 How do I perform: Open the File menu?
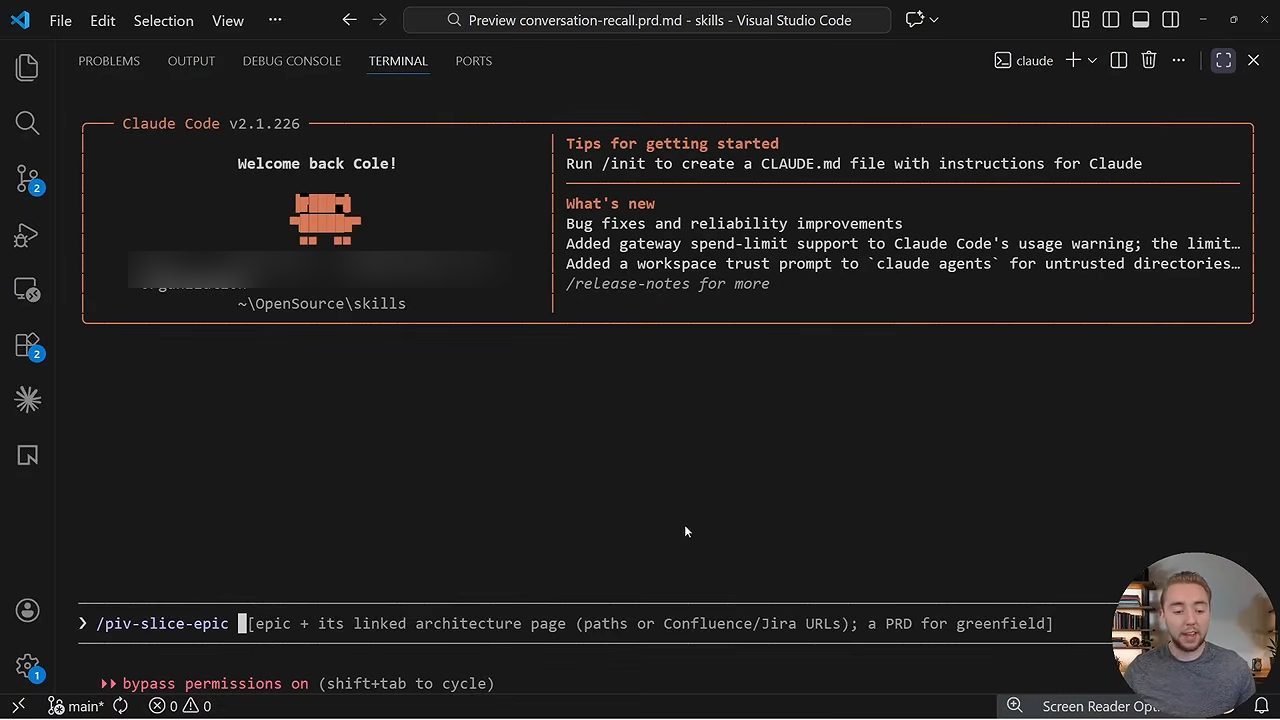[60, 20]
